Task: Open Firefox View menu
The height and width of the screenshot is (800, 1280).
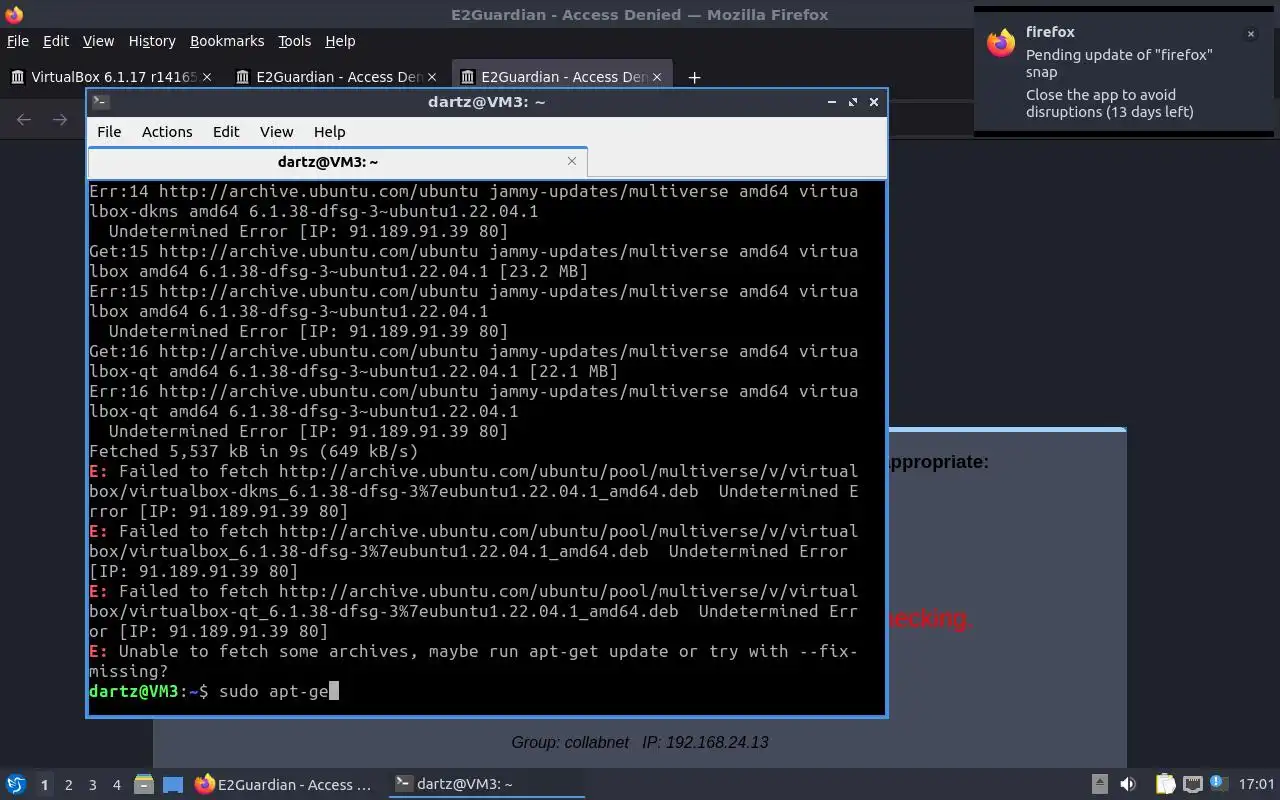Action: [98, 41]
